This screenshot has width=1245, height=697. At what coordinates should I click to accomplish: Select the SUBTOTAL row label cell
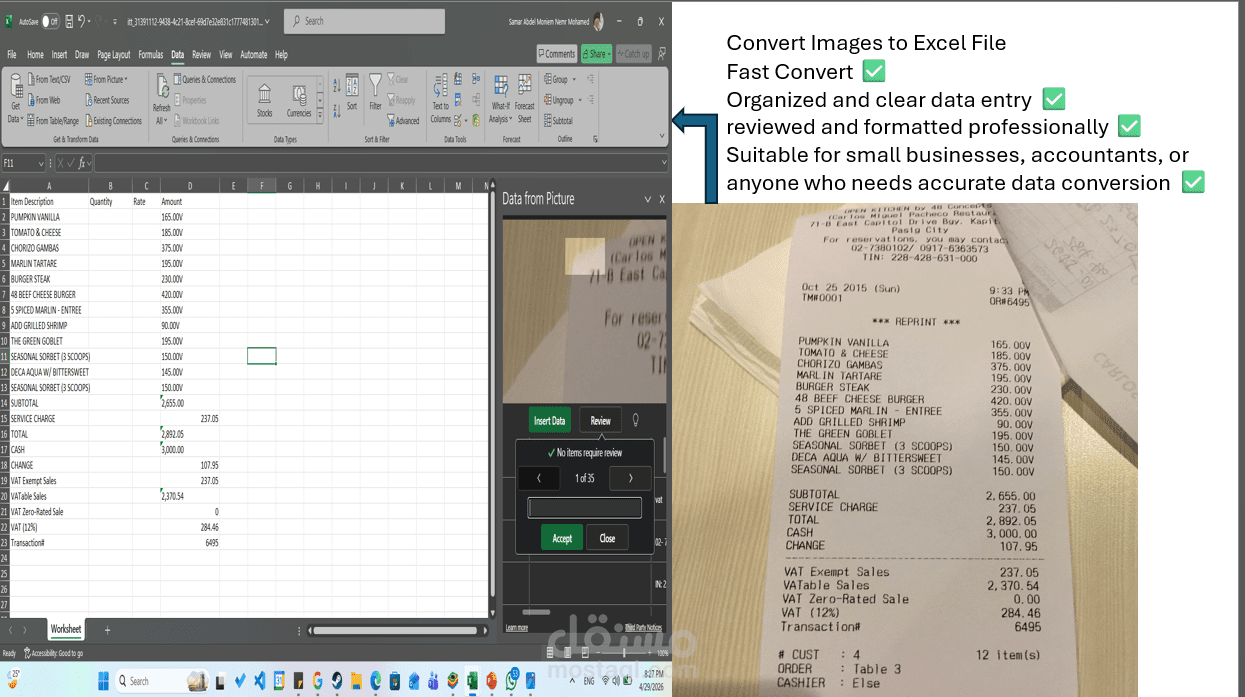48,403
